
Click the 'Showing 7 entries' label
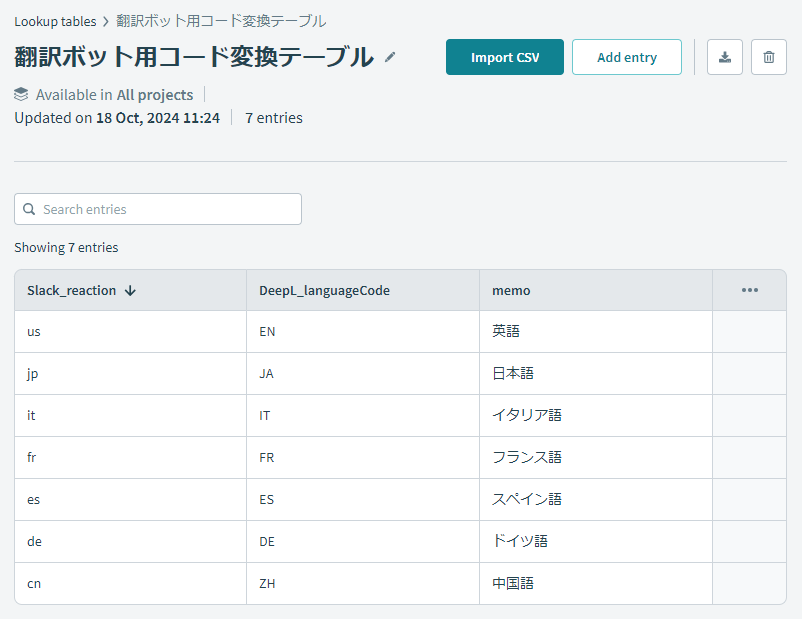[x=66, y=248]
